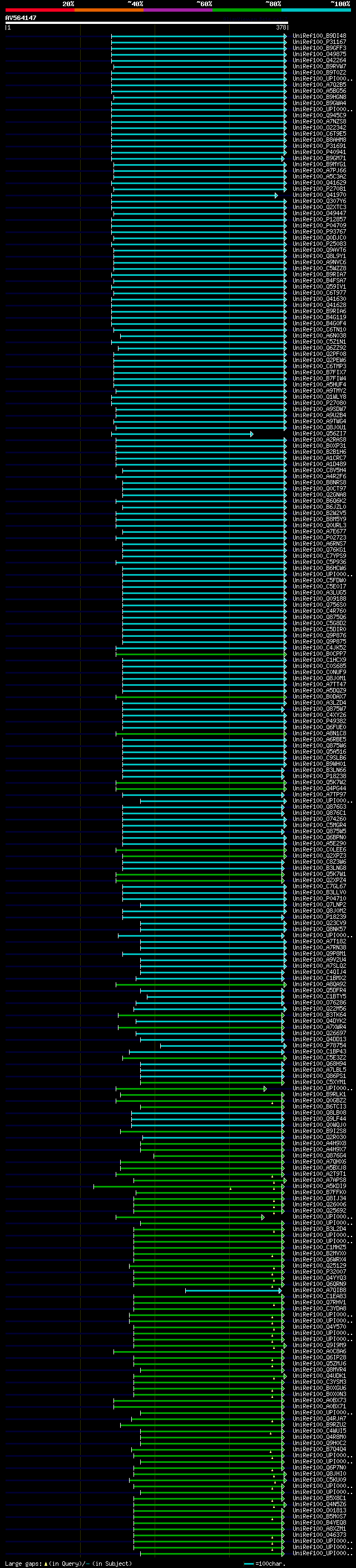This screenshot has height=1568, width=356.
Task: Click the UniRef100_Q41970 label
Action: 319,195
